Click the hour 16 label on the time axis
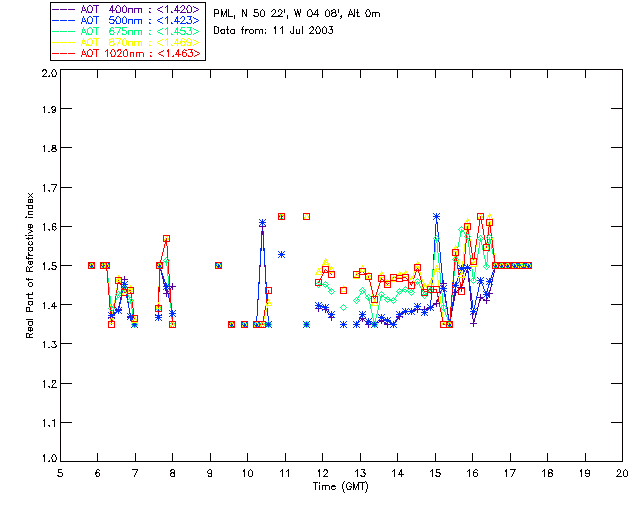Viewport: 640px width, 512px height. pyautogui.click(x=472, y=473)
